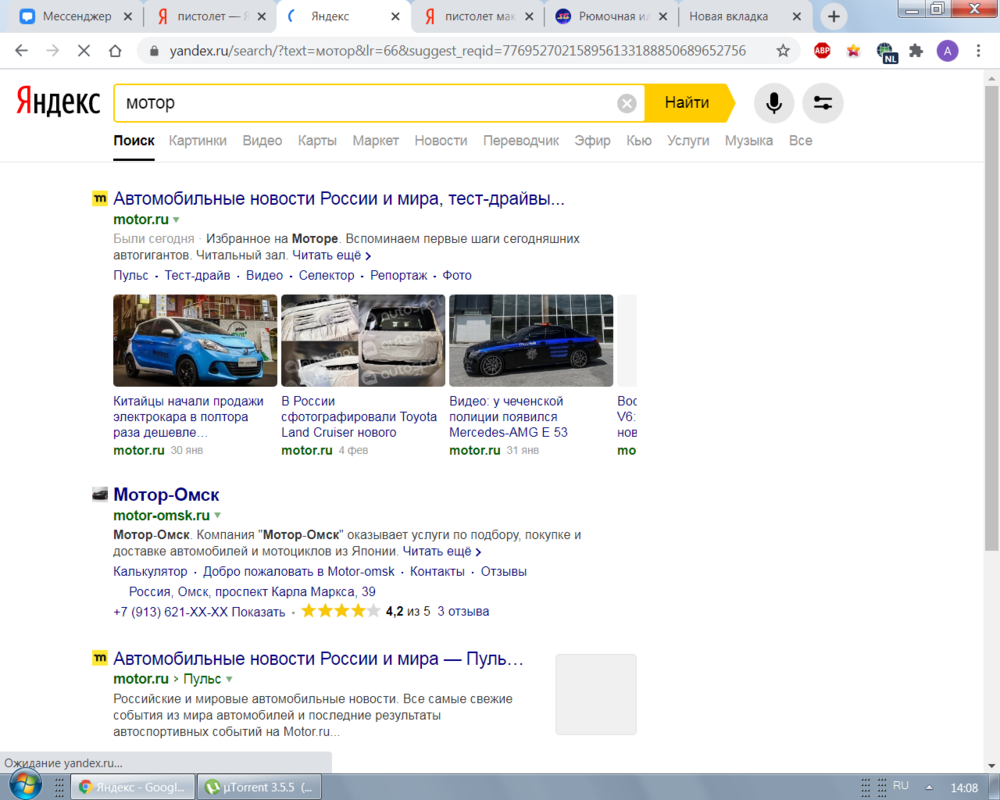Close the Рюмочная tab
Viewport: 1000px width, 800px height.
pyautogui.click(x=663, y=17)
